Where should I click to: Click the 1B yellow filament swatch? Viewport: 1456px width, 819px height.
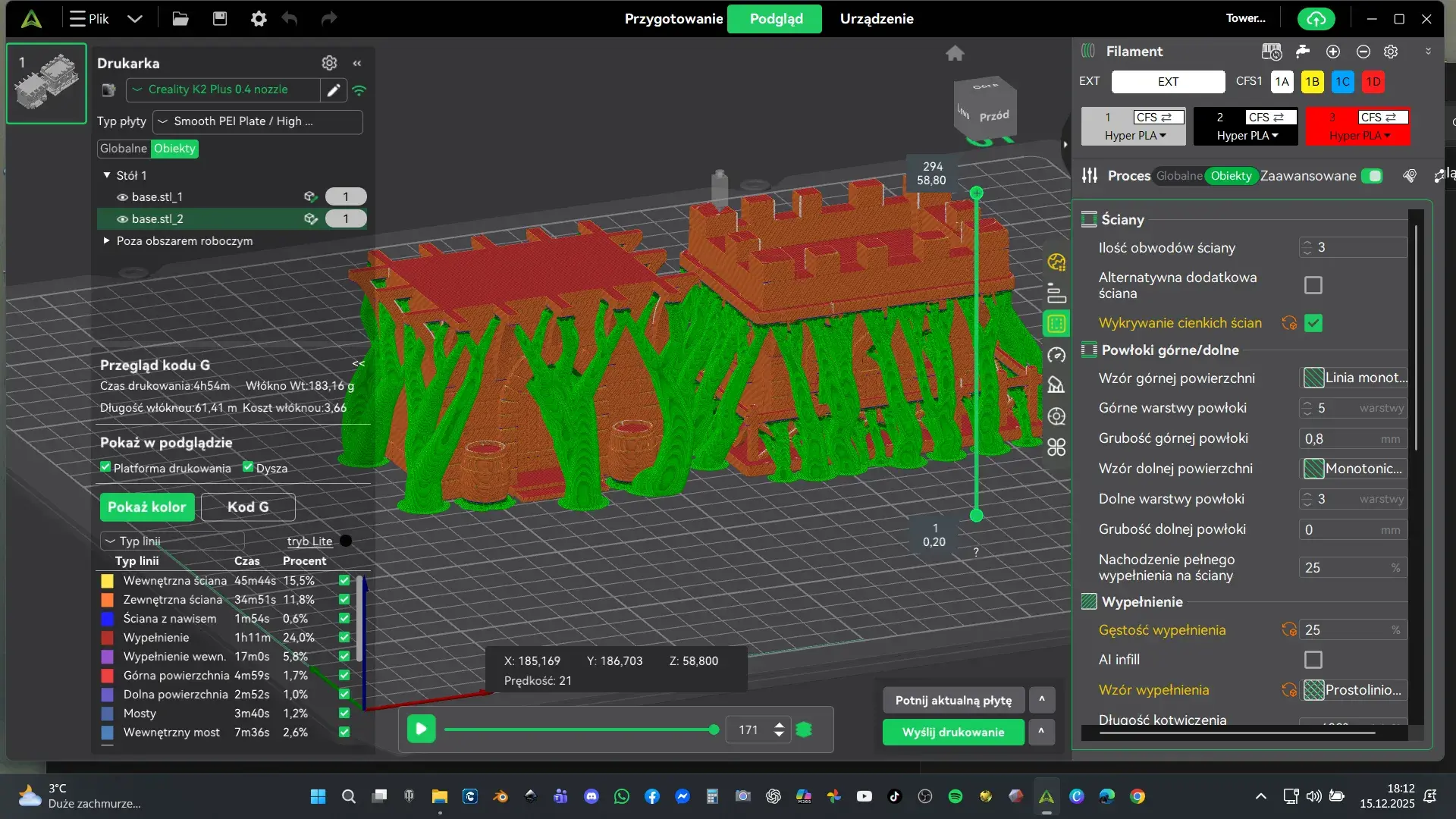[x=1312, y=82]
